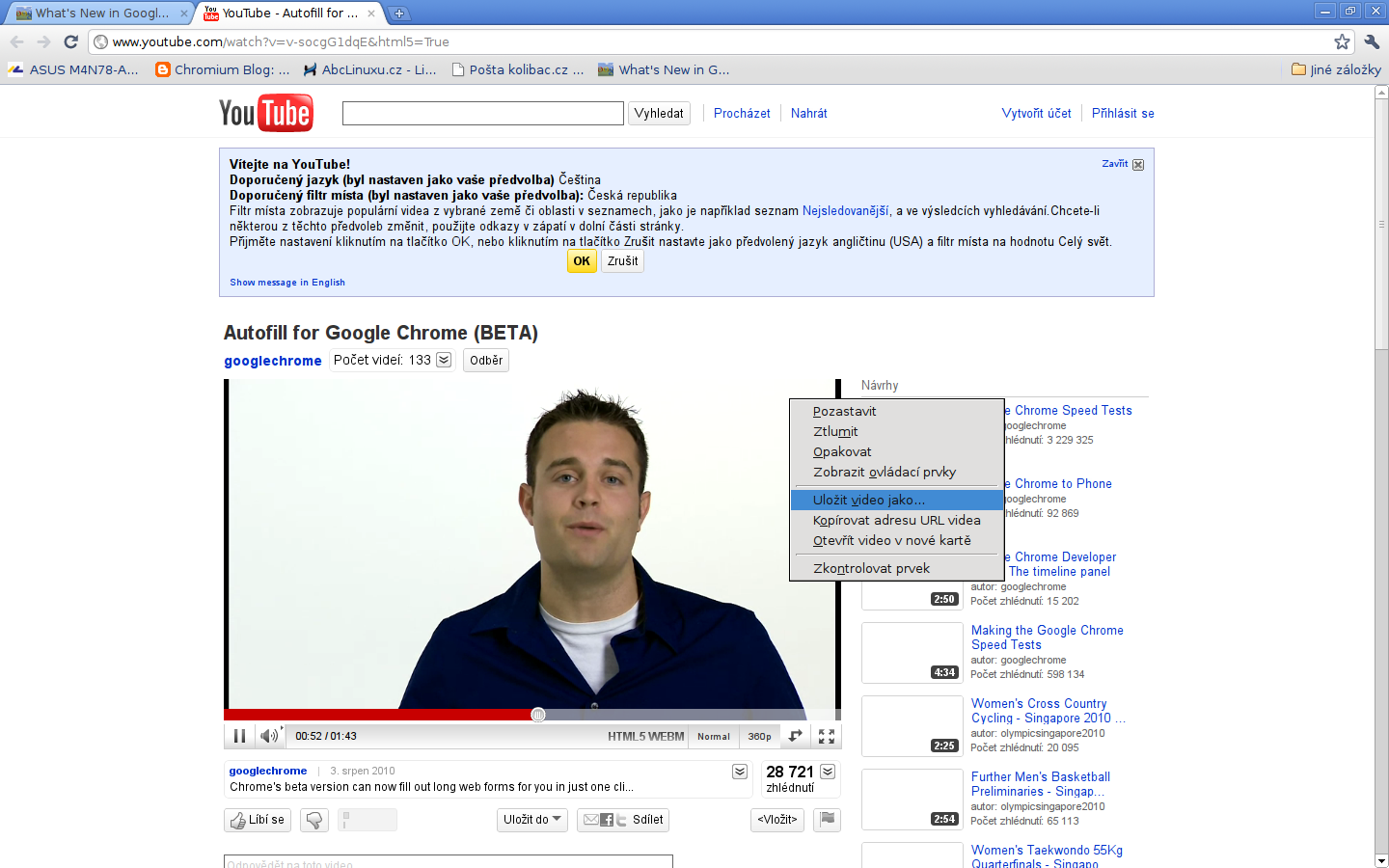
Task: Open What's New in G... bookmark
Action: pyautogui.click(x=664, y=69)
